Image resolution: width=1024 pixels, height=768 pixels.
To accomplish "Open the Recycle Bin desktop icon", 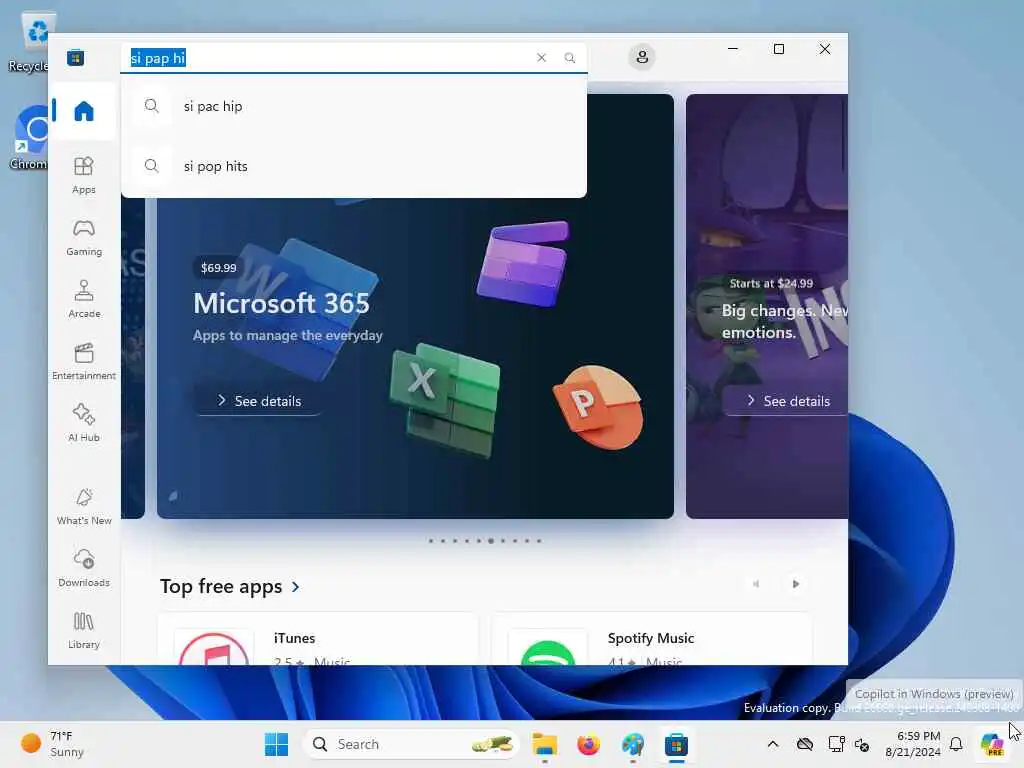I will tap(28, 42).
